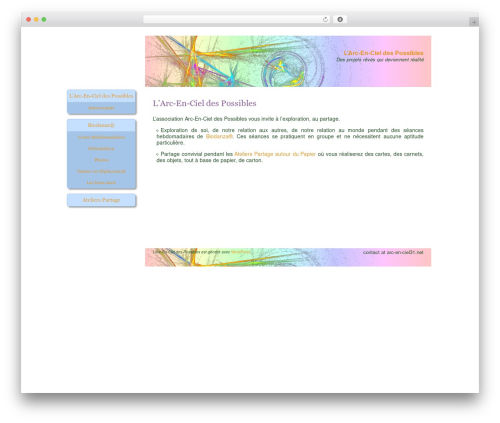Open the Présentation sidebar menu item
The image size is (500, 423).
coord(101,149)
